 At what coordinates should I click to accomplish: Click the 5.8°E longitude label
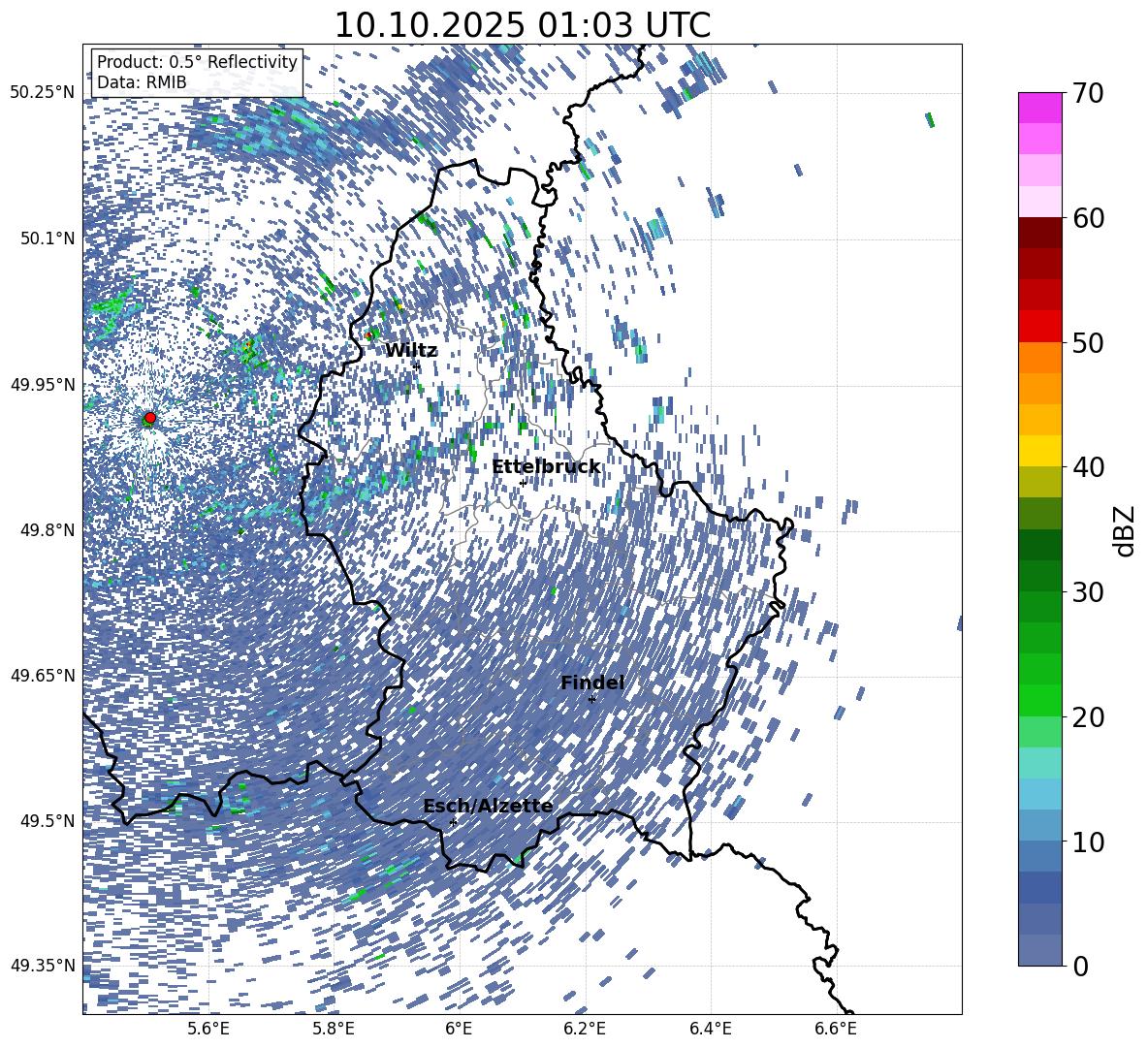click(x=334, y=1029)
